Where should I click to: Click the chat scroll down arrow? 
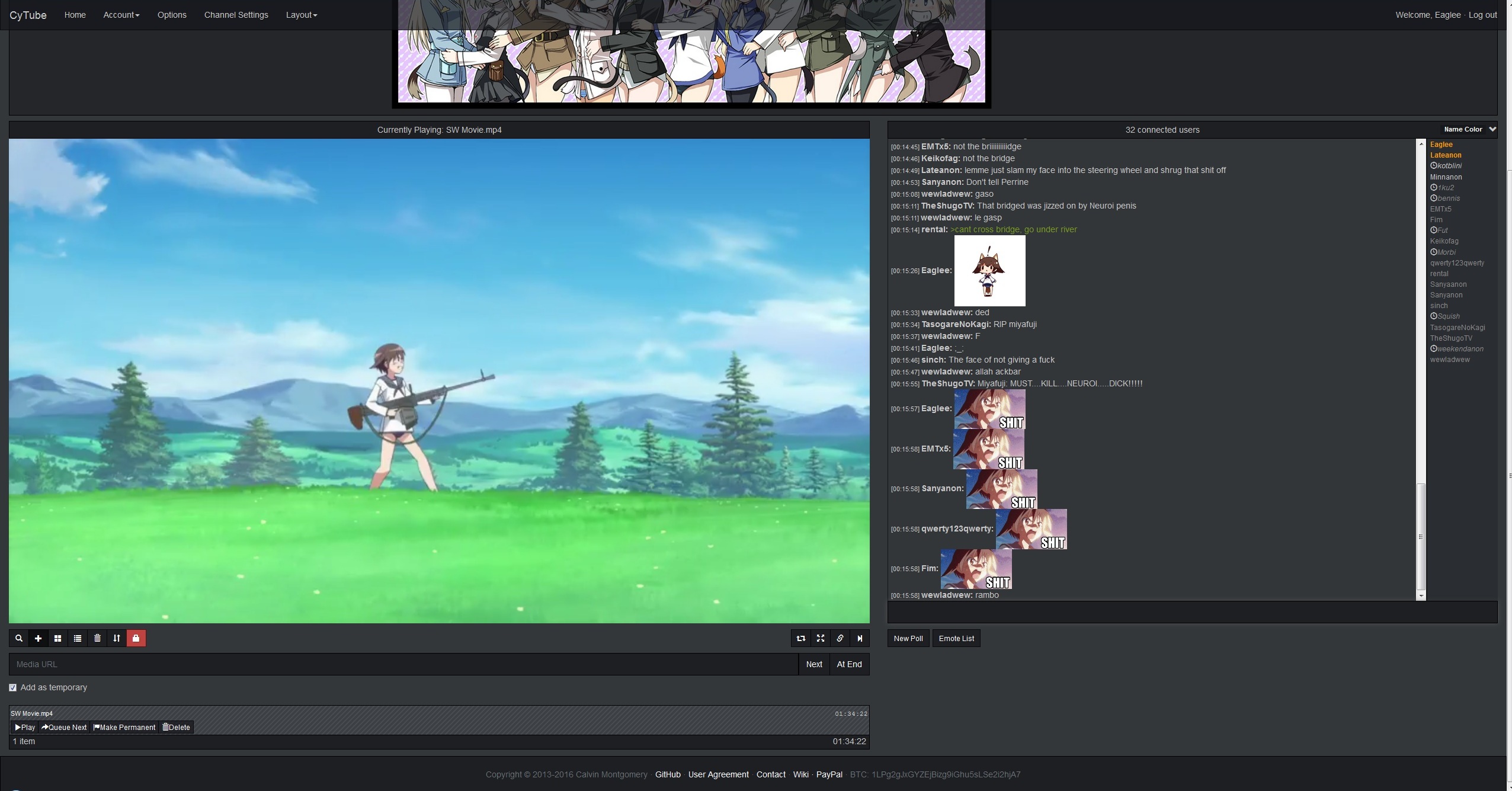(x=1421, y=595)
